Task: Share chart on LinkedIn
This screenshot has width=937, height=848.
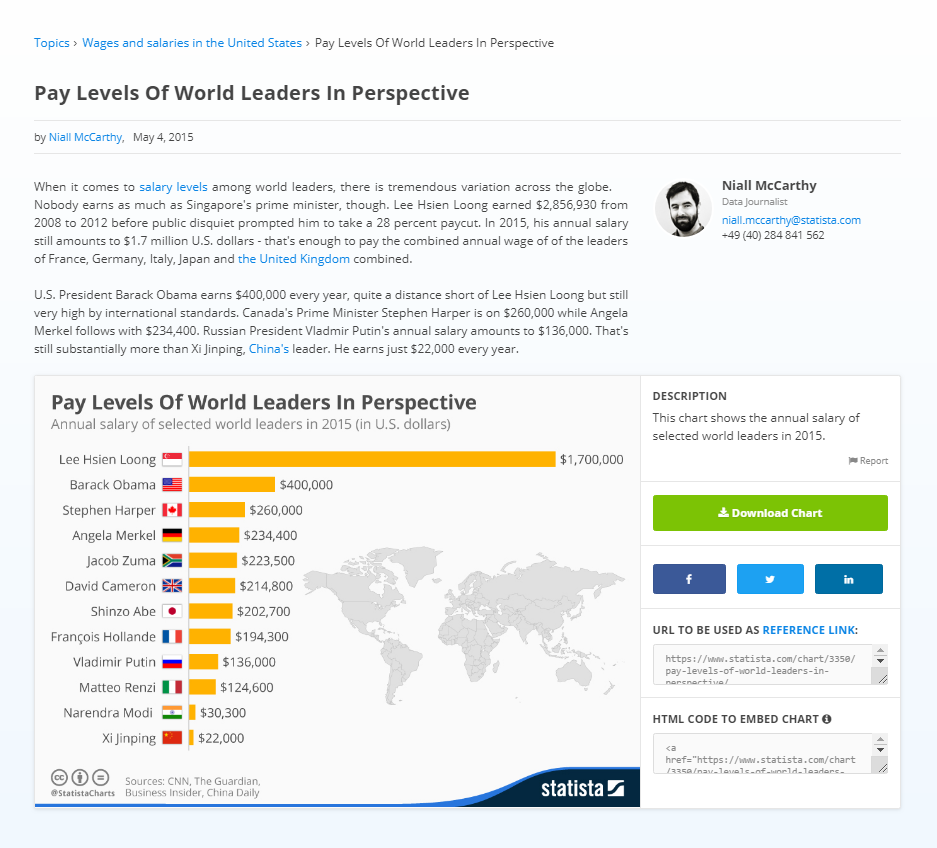Action: point(849,579)
